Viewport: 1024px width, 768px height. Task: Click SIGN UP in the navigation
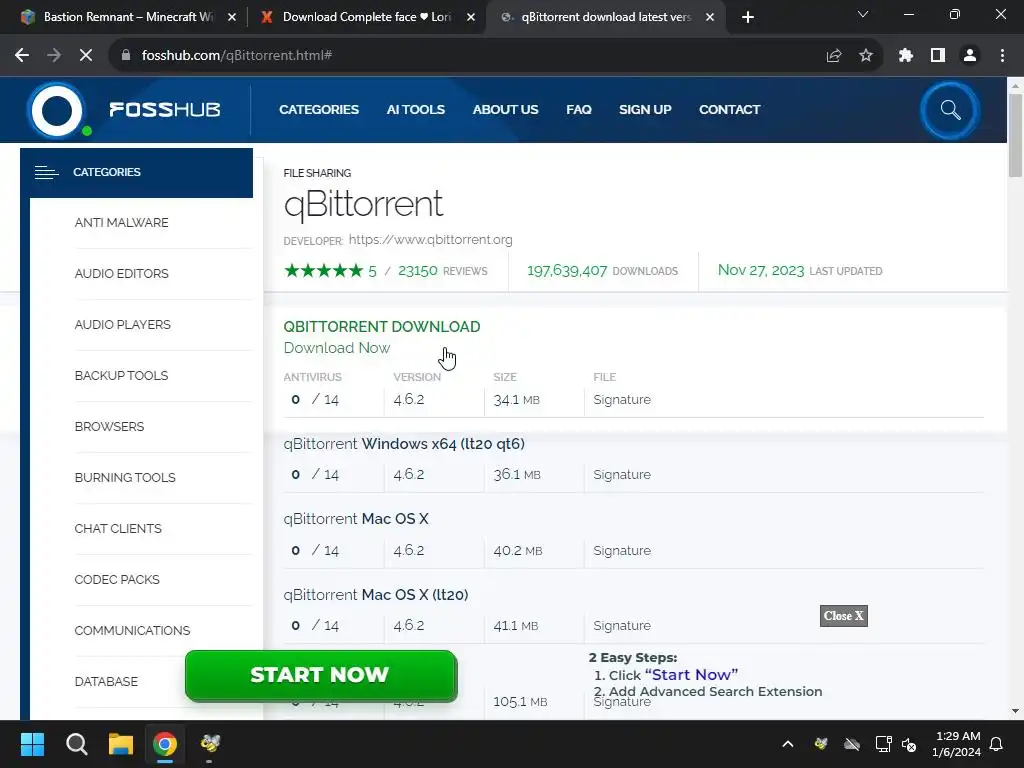pos(645,110)
